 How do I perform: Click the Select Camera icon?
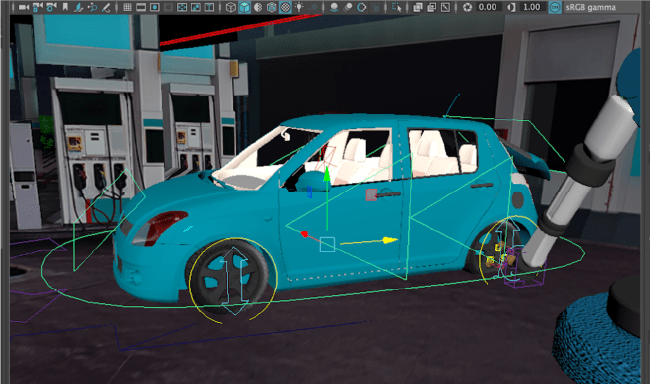click(x=24, y=7)
